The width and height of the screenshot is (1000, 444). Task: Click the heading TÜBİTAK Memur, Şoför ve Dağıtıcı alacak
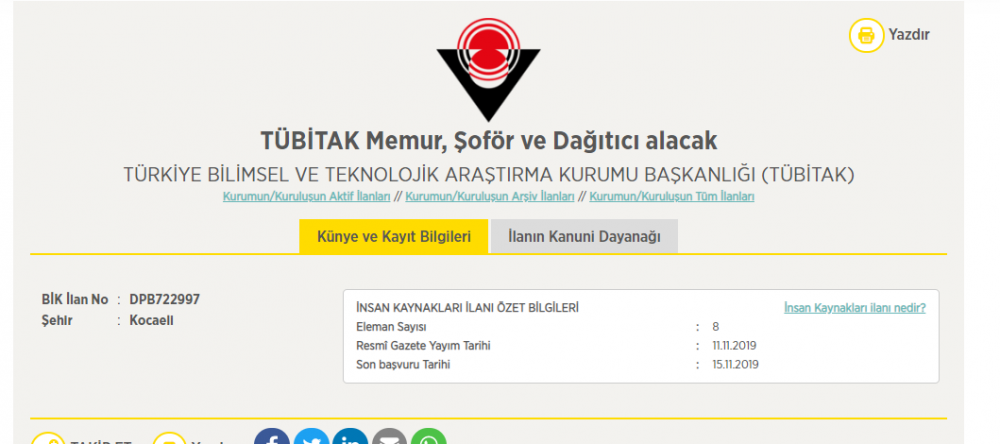coord(489,141)
